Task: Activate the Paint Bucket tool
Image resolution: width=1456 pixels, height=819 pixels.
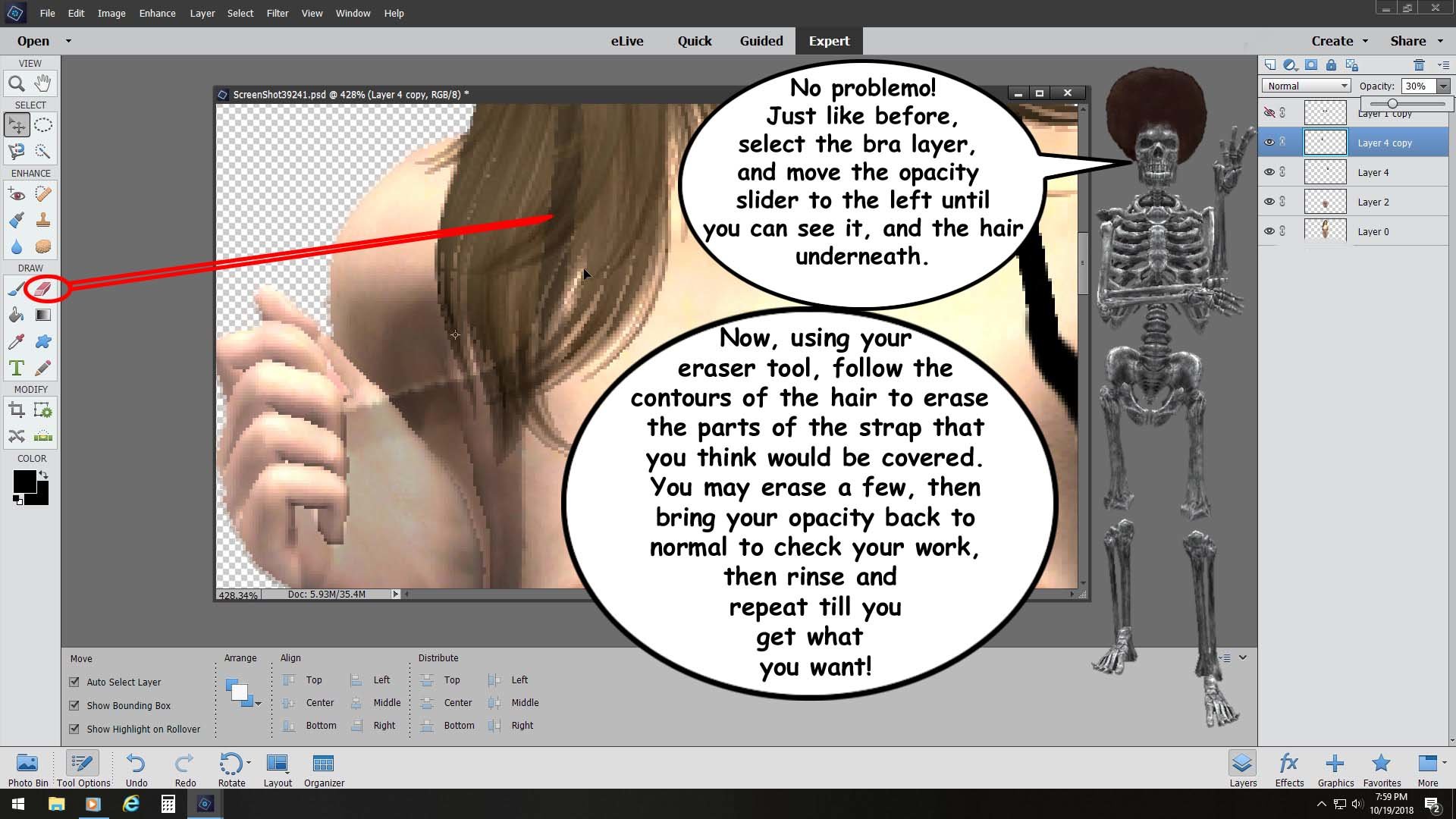Action: (x=16, y=315)
